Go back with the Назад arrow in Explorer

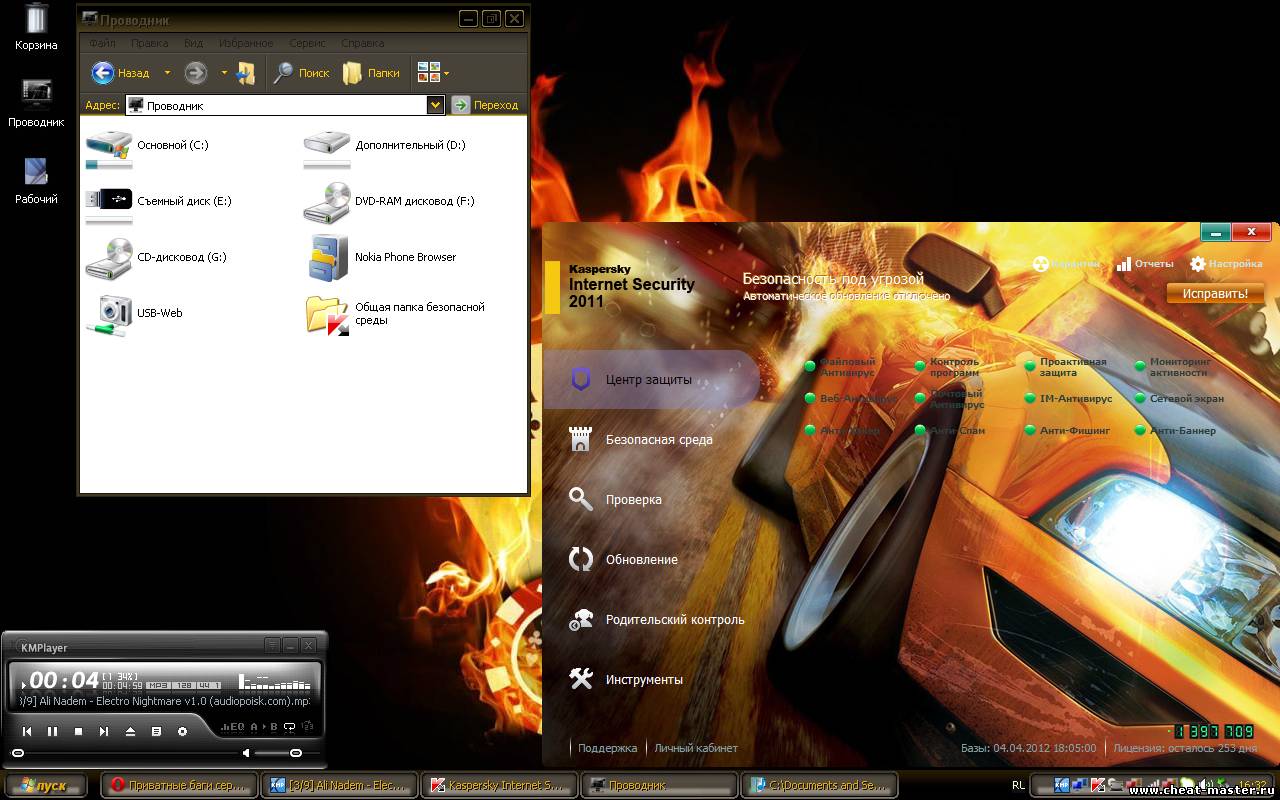[120, 73]
